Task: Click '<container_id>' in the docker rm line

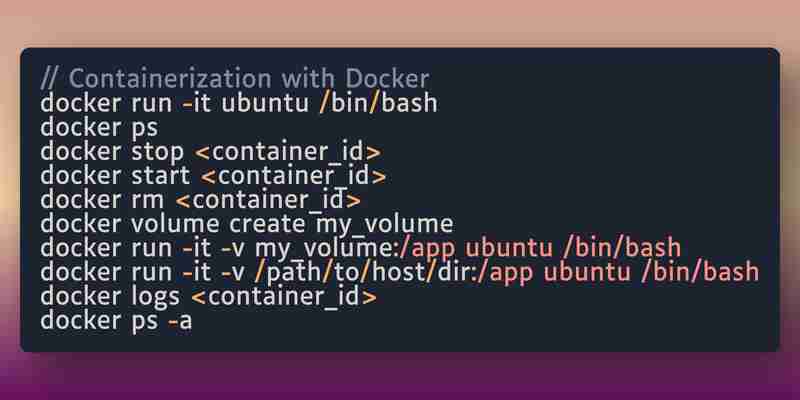Action: pyautogui.click(x=268, y=199)
